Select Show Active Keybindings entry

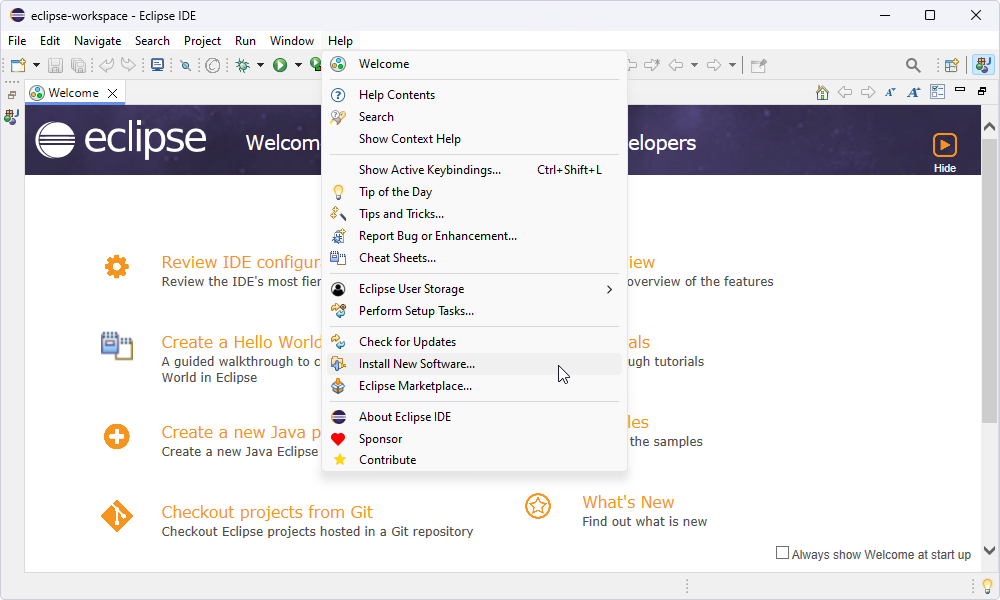coord(474,170)
